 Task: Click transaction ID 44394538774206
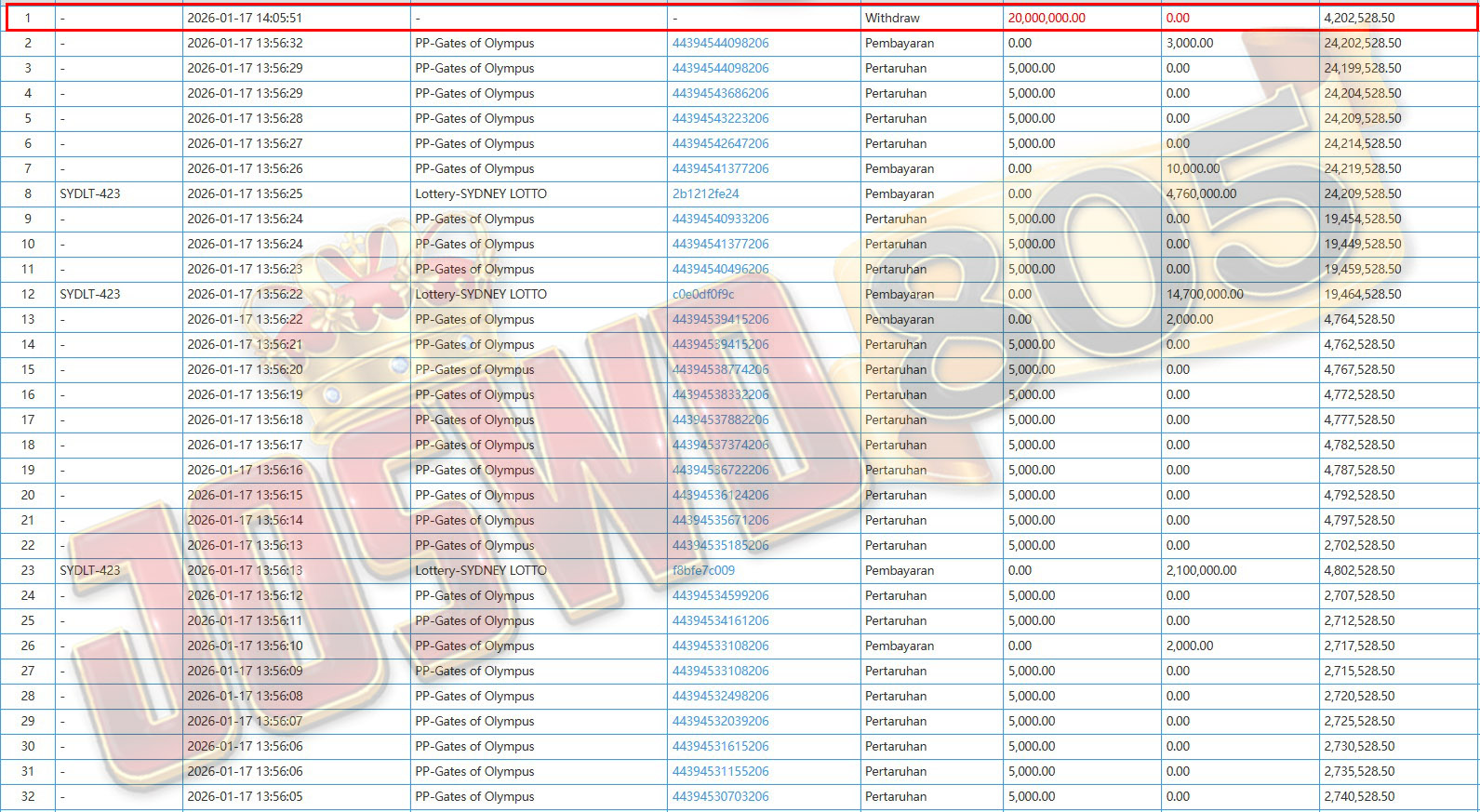point(720,369)
